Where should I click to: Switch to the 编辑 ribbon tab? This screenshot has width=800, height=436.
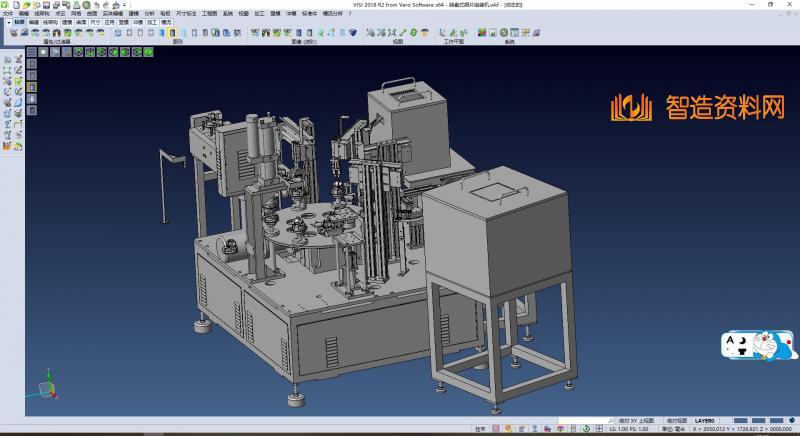(34, 21)
